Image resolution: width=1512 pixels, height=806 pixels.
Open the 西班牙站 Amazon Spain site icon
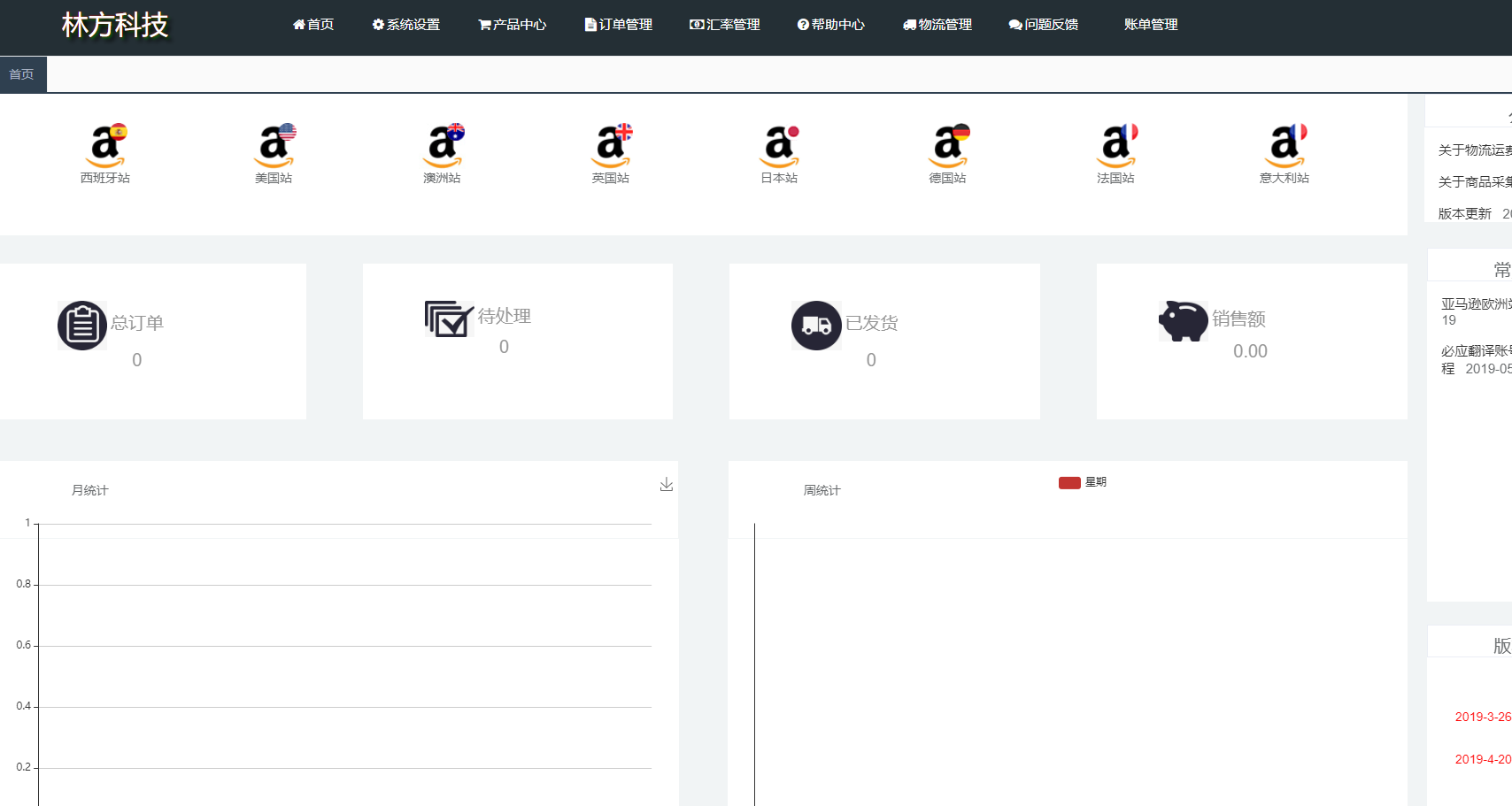(106, 146)
